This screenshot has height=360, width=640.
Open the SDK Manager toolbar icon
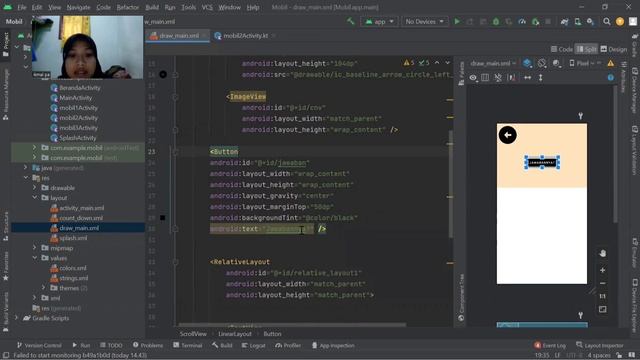(x=591, y=22)
